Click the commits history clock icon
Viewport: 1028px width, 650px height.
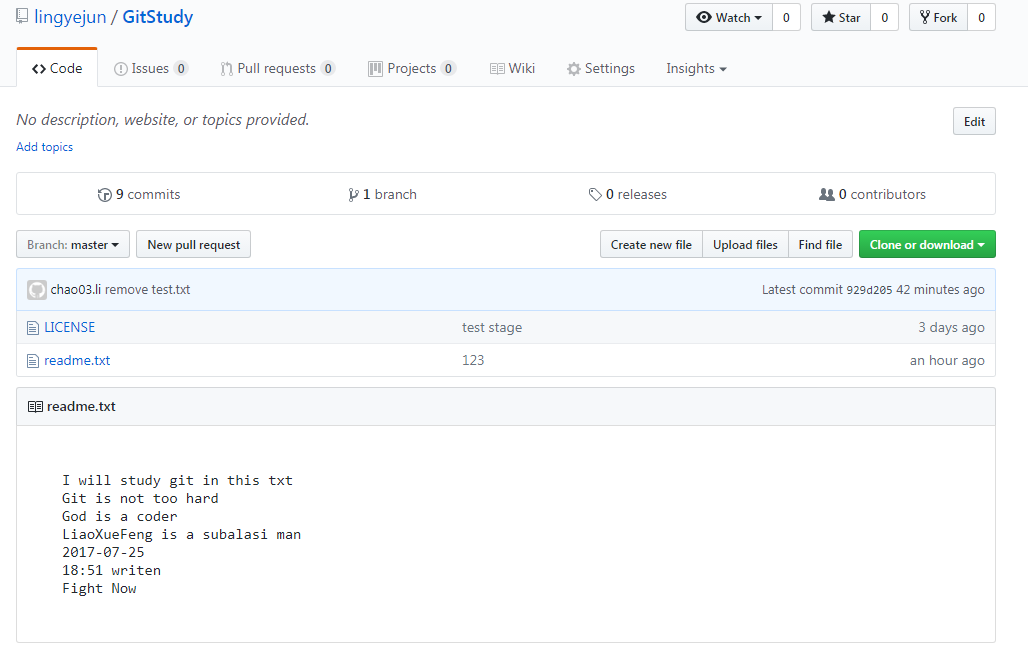(104, 195)
